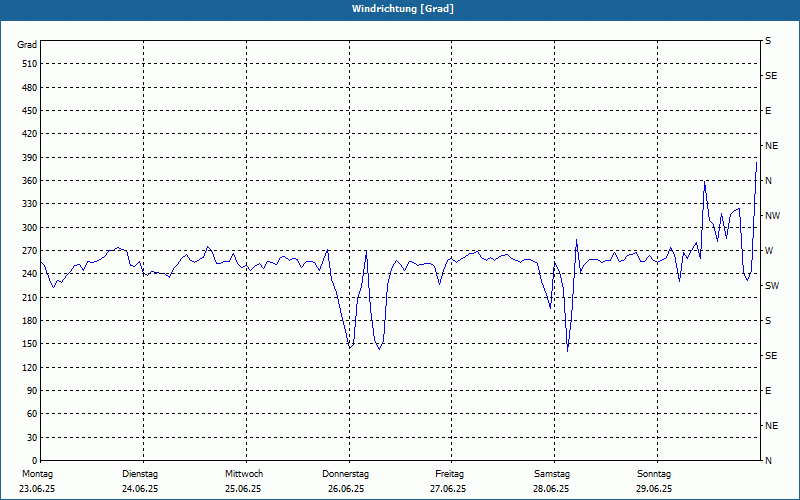
Task: Click the SE compass label near 135
Action: click(771, 356)
